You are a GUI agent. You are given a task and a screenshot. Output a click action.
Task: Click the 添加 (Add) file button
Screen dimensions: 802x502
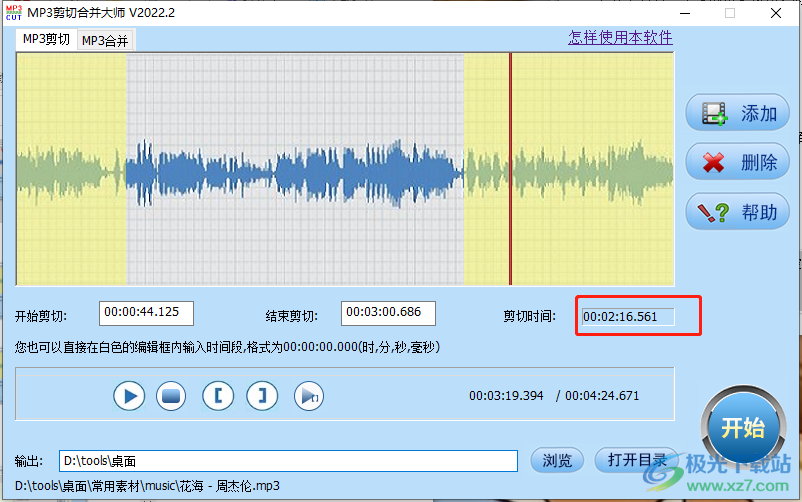[737, 113]
